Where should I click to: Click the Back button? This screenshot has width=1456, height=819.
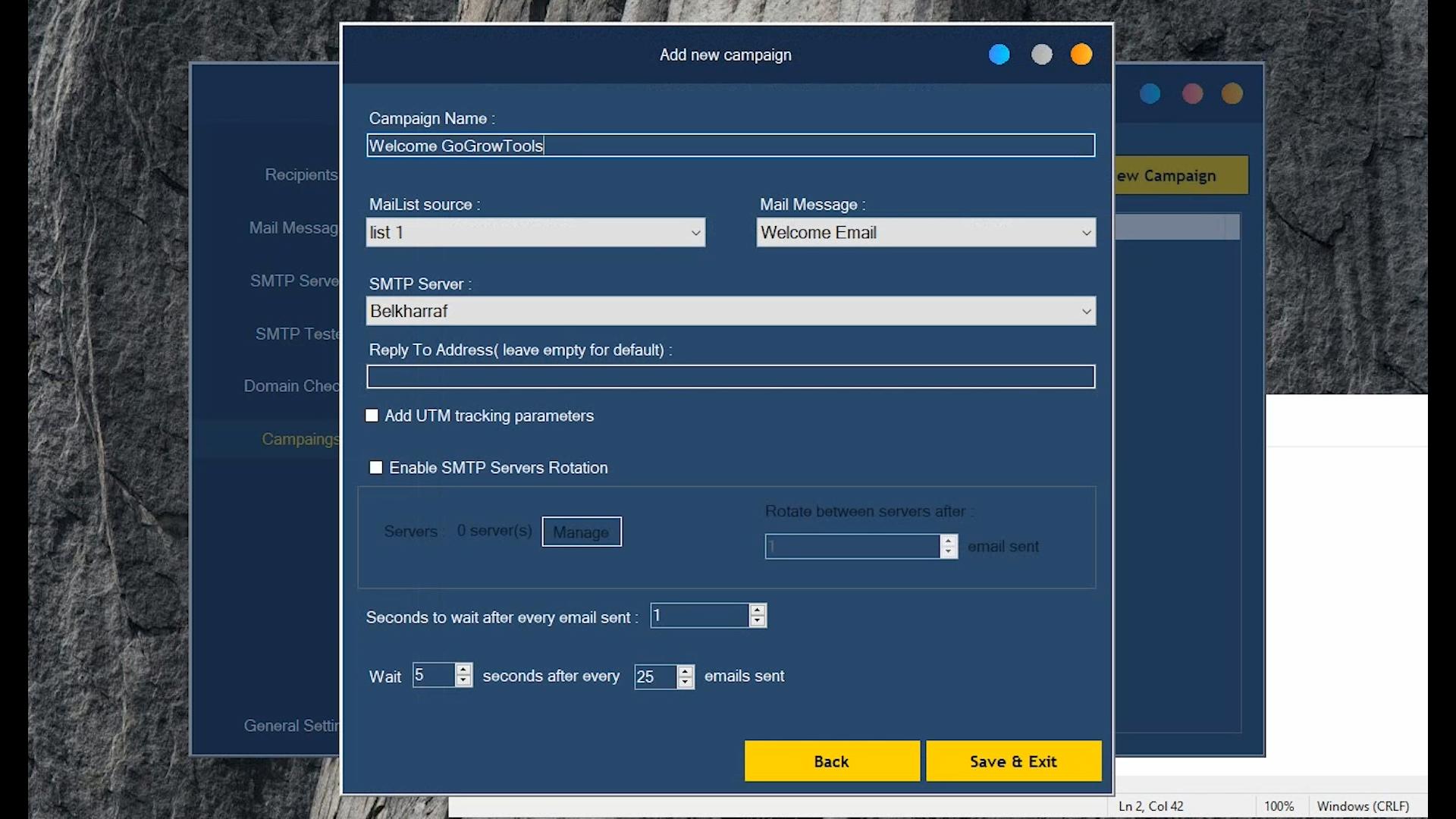(832, 761)
